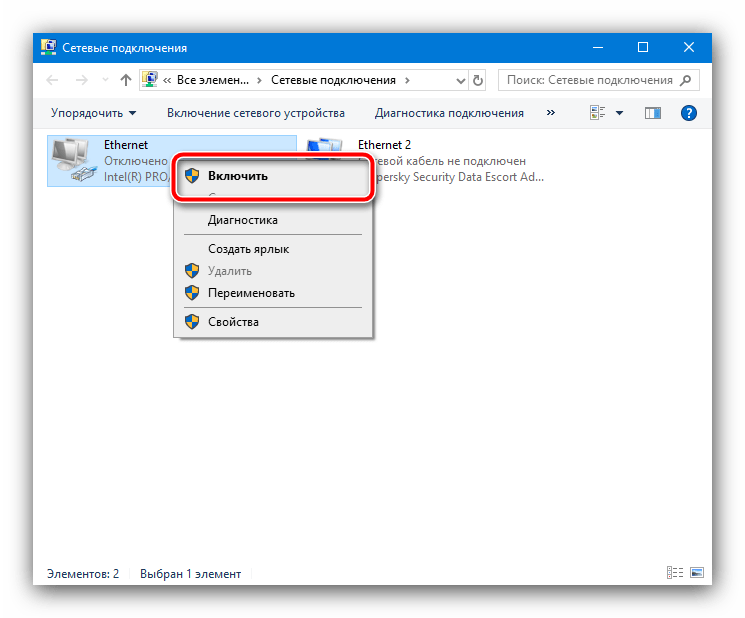Viewport: 745px width, 618px height.
Task: Switch to large icons view in status bar
Action: tap(697, 572)
